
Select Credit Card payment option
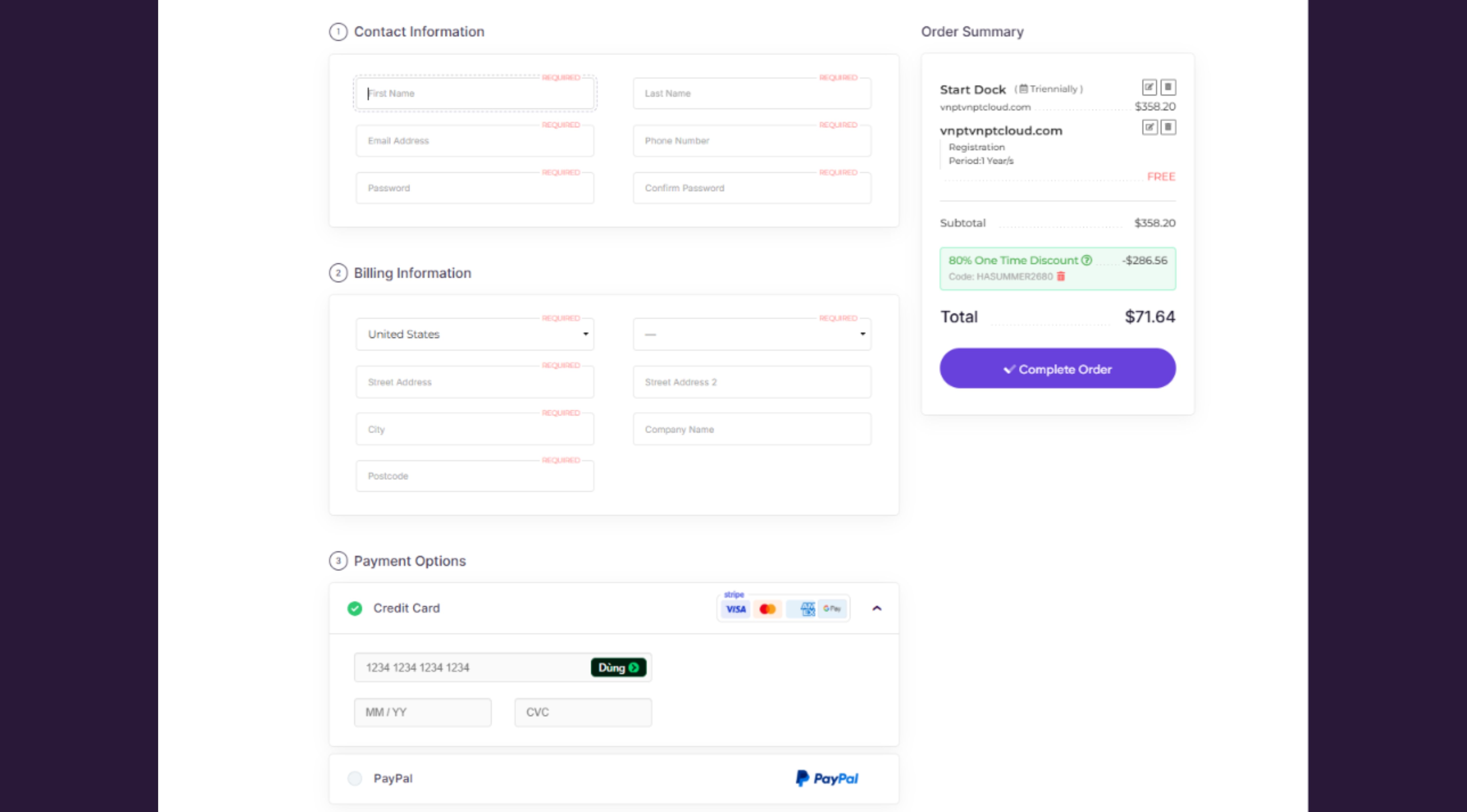pos(355,609)
